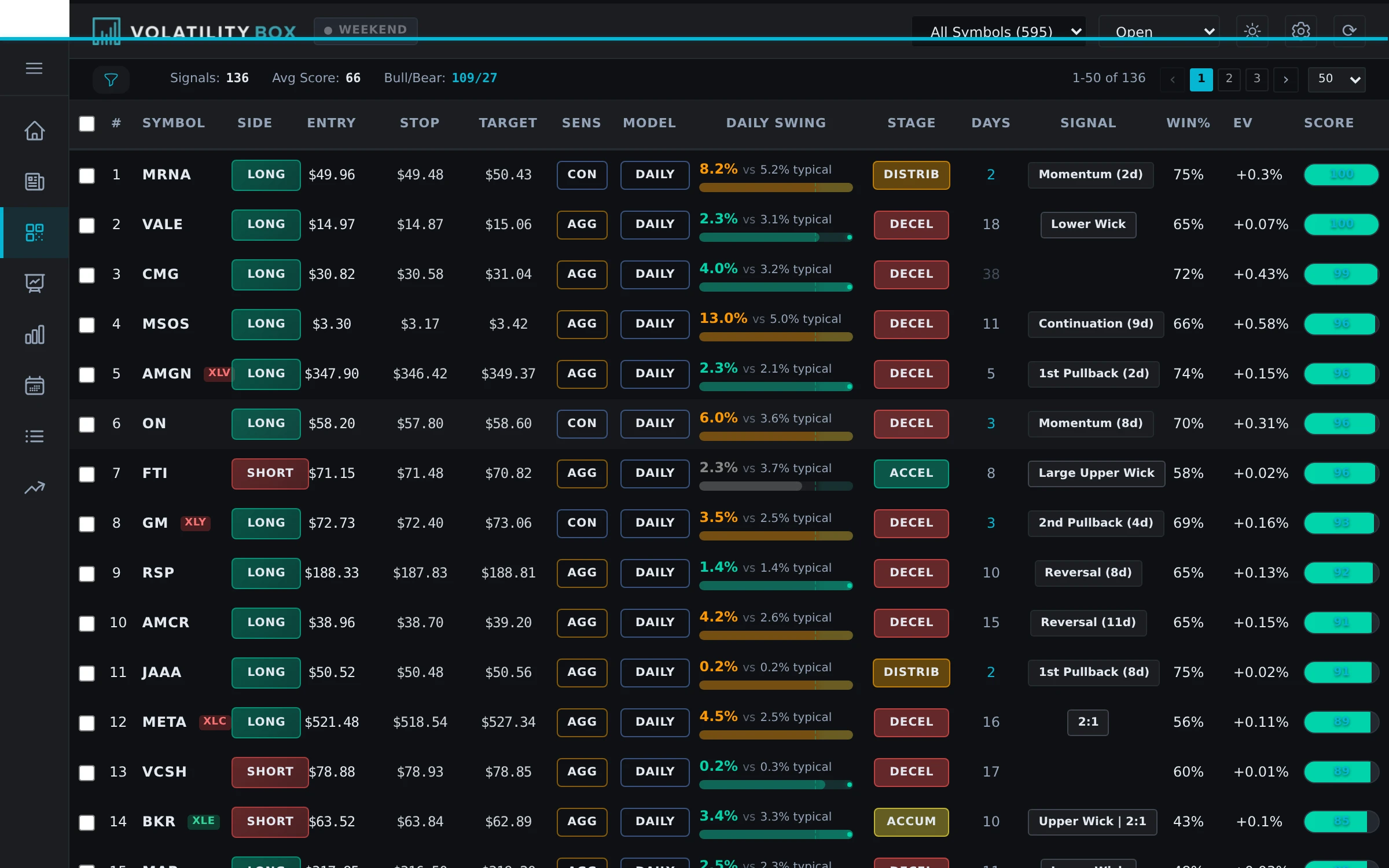Toggle the select-all header checkbox
The width and height of the screenshot is (1389, 868).
[x=87, y=123]
